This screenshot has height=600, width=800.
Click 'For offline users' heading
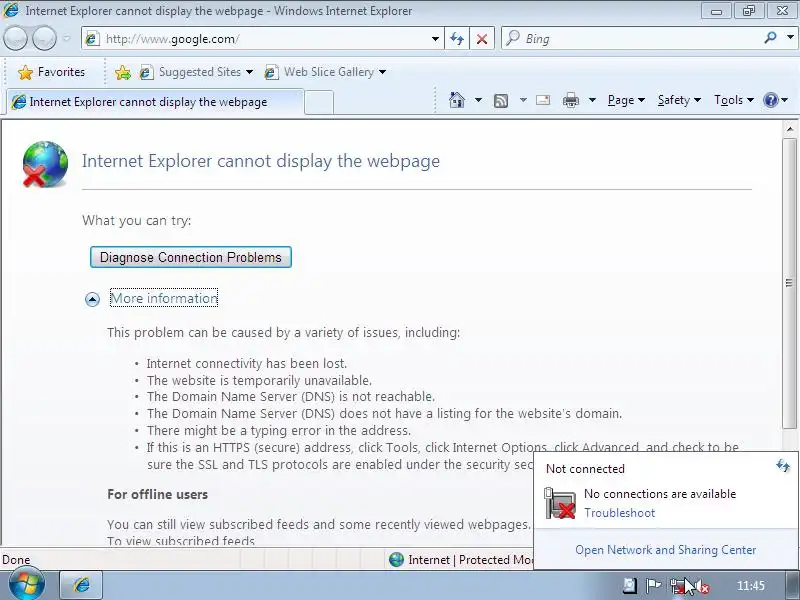(x=158, y=494)
